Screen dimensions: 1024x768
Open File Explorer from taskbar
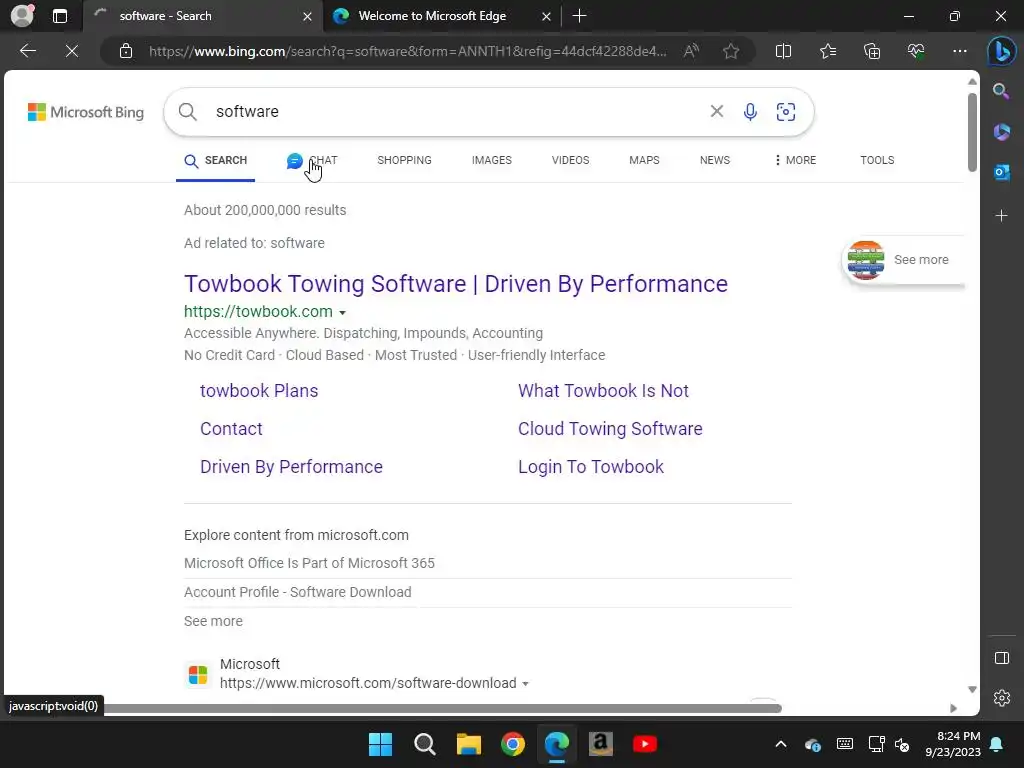coord(468,744)
